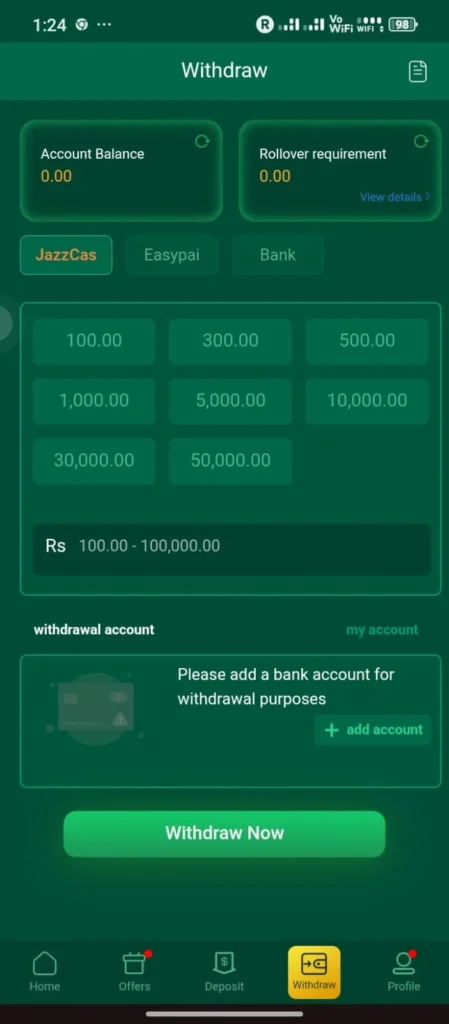Refresh the Rollover requirement

pyautogui.click(x=421, y=141)
